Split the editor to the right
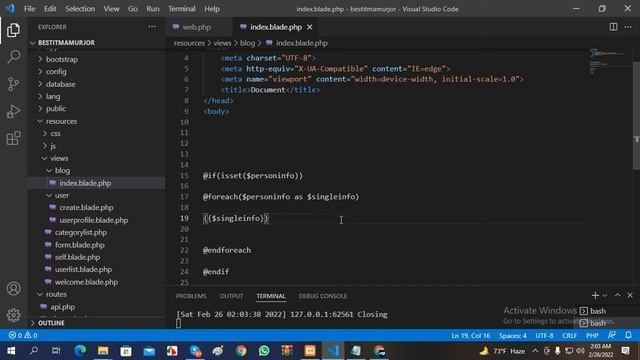Screen dimensions: 640x360 pos(613,27)
